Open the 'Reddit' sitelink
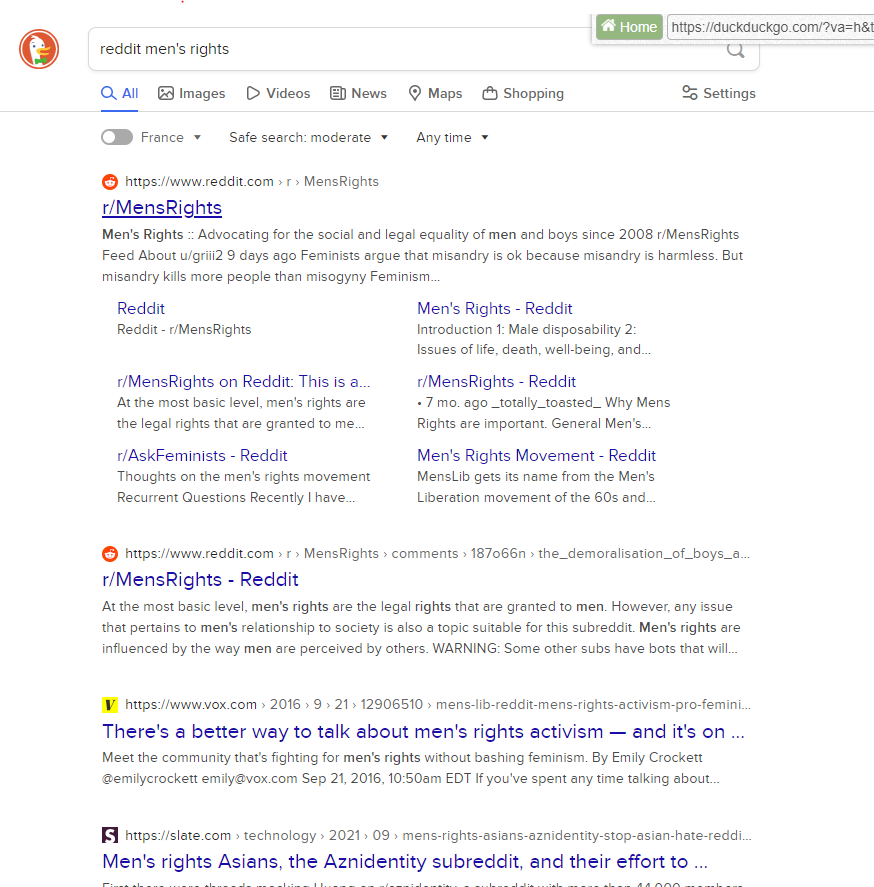The image size is (874, 887). point(141,308)
